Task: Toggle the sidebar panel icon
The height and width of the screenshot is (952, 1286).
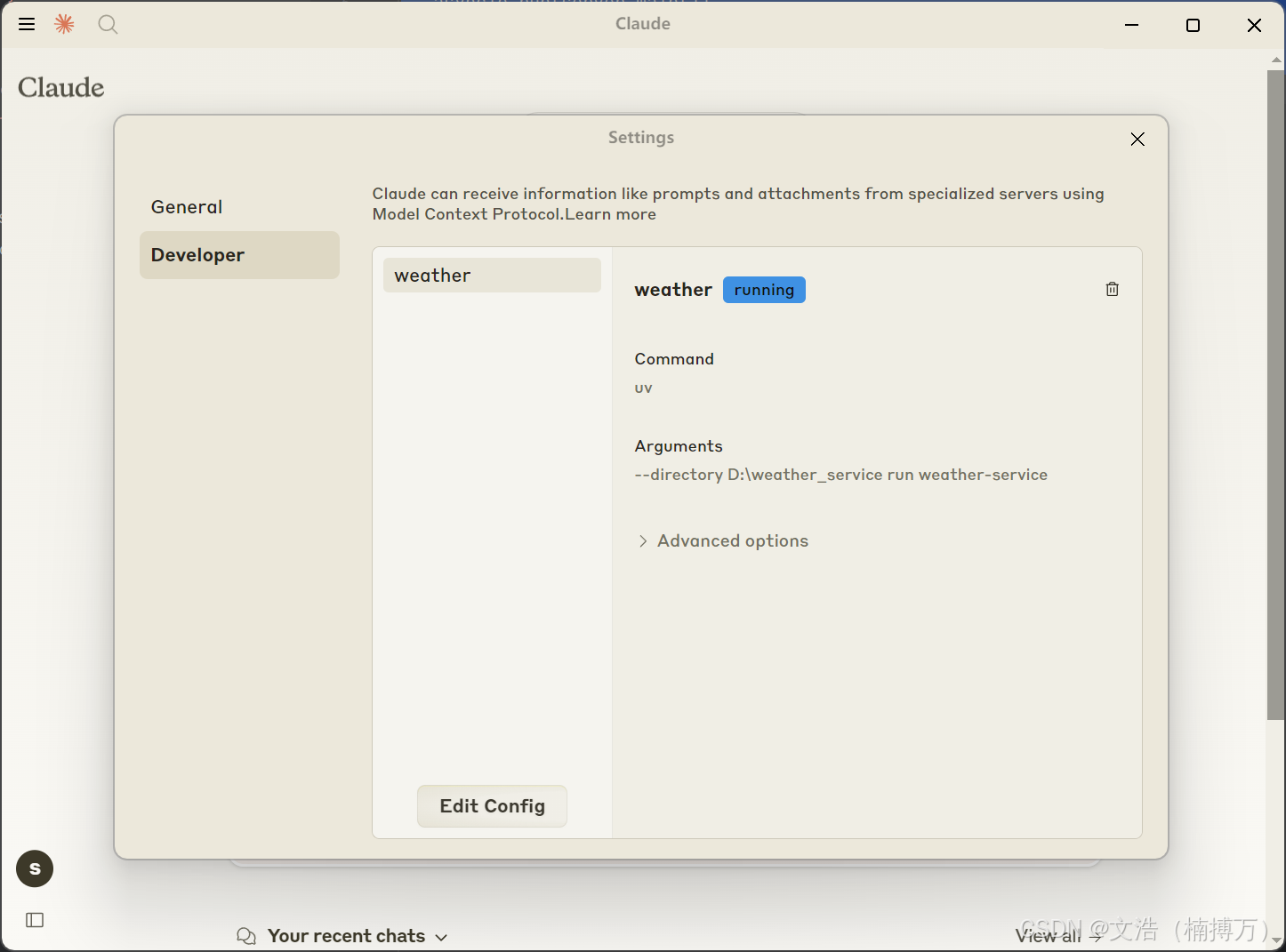Action: (35, 920)
